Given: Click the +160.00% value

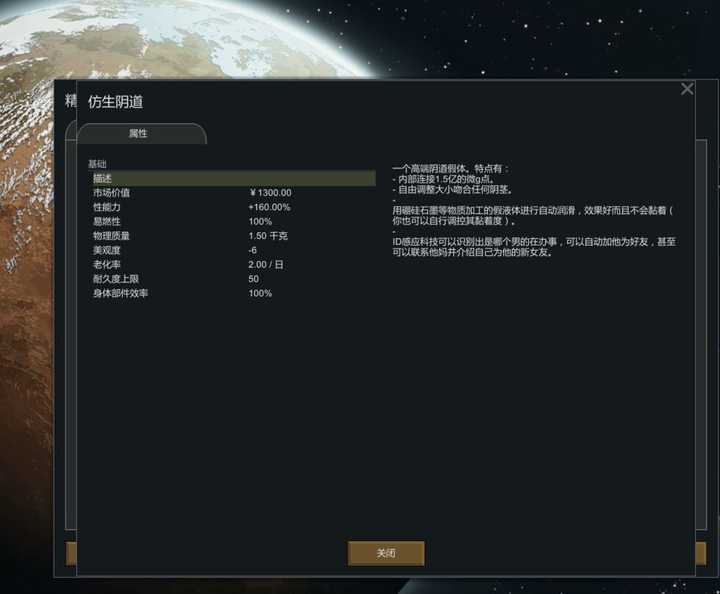Looking at the screenshot, I should [269, 207].
